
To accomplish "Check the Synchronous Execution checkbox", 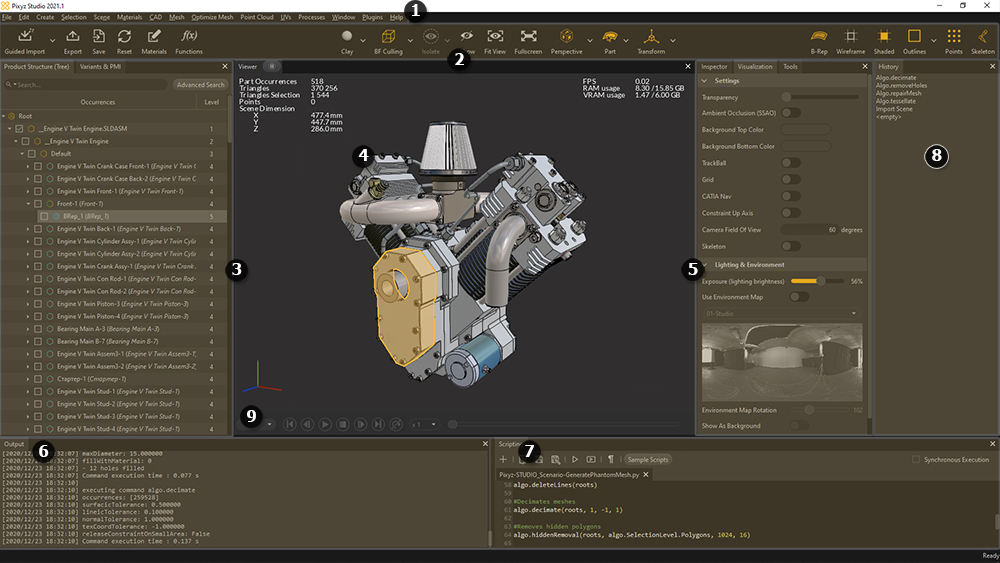I will tap(916, 459).
